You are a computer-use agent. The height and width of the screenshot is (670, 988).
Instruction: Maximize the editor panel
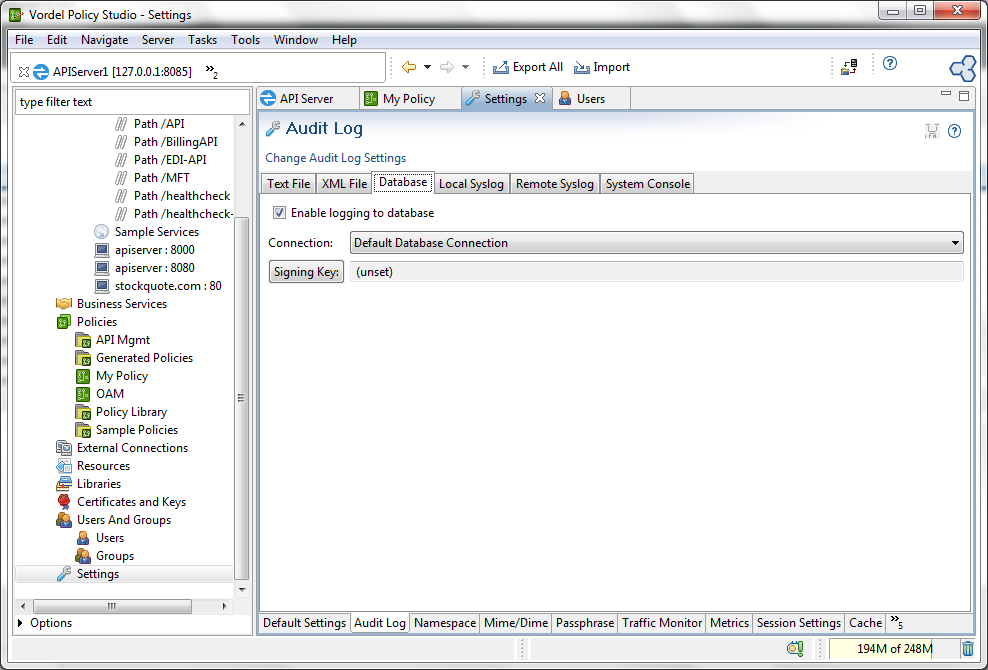pos(963,96)
